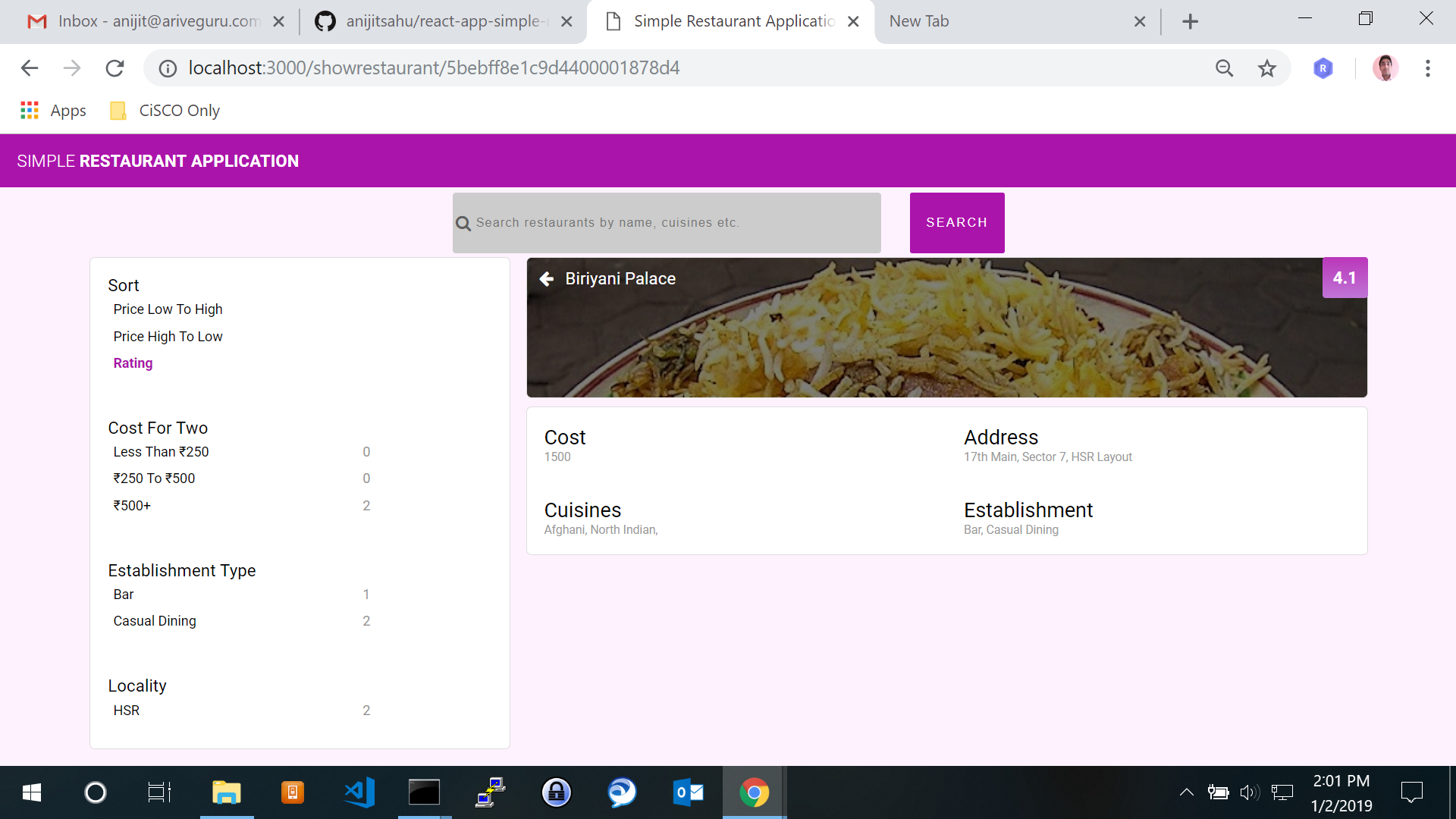
Task: Open the Chrome three-dot menu
Action: pyautogui.click(x=1427, y=68)
